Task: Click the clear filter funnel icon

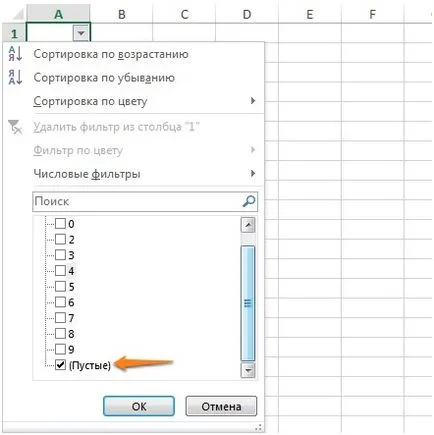Action: pyautogui.click(x=15, y=127)
